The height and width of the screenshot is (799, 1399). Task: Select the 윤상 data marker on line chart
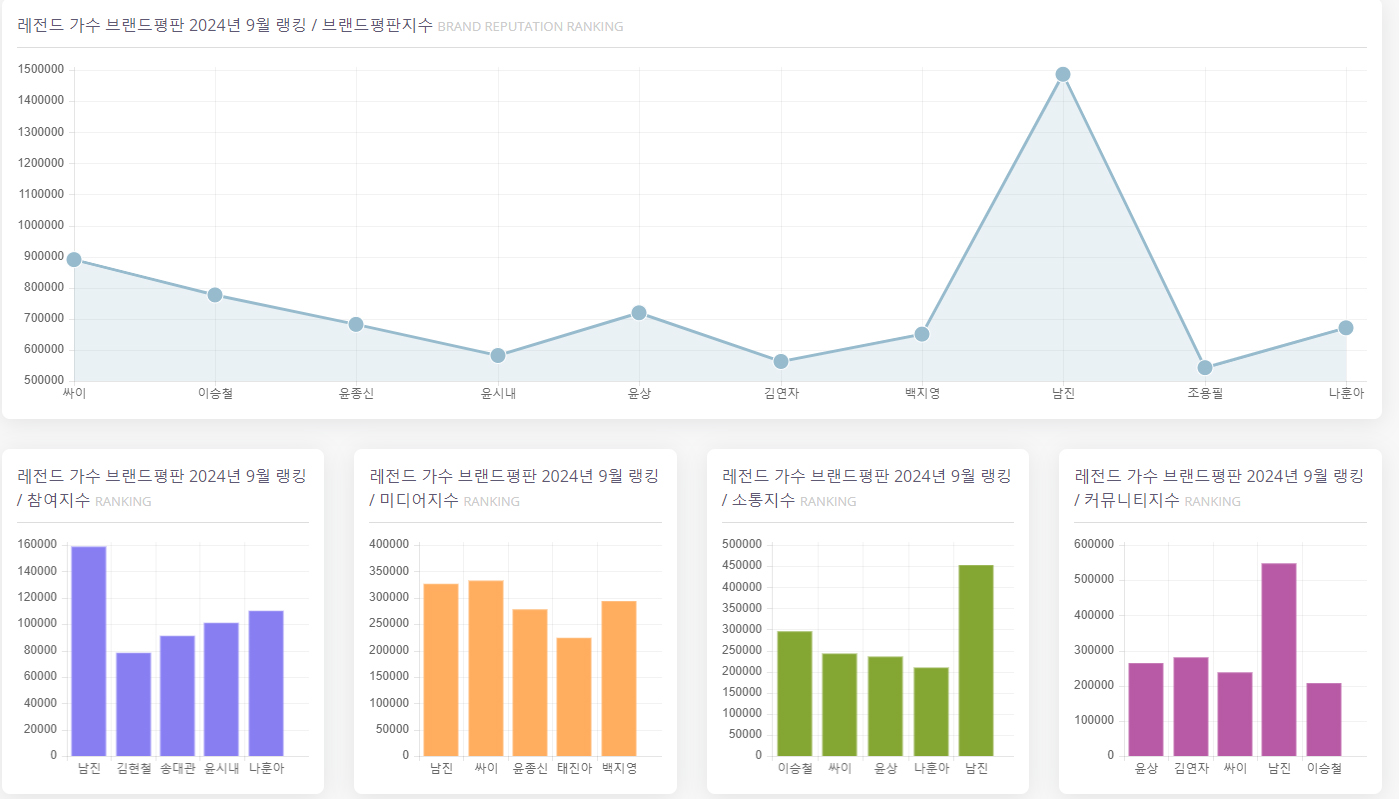tap(639, 312)
